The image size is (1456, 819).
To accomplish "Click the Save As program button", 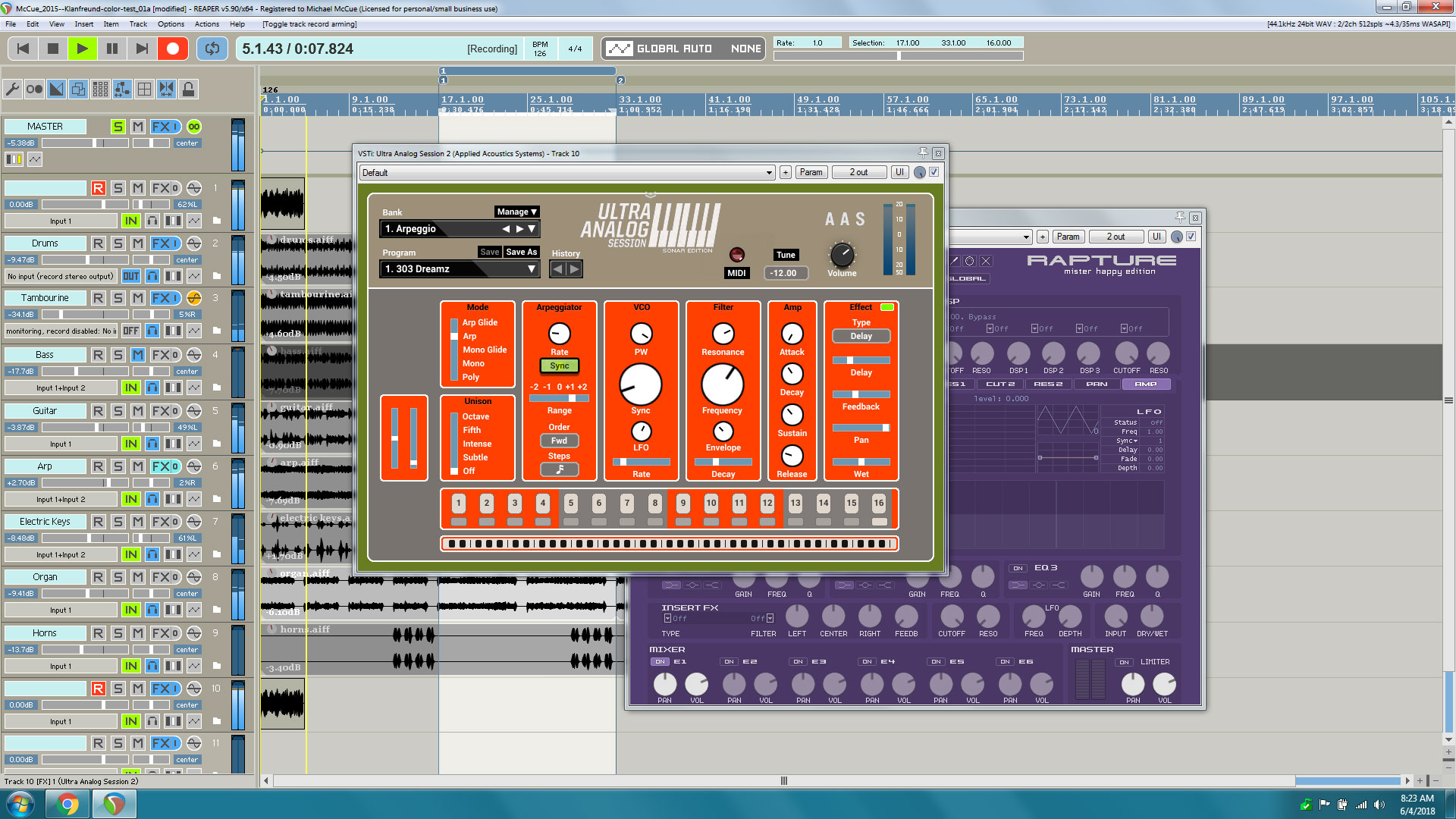I will coord(521,252).
